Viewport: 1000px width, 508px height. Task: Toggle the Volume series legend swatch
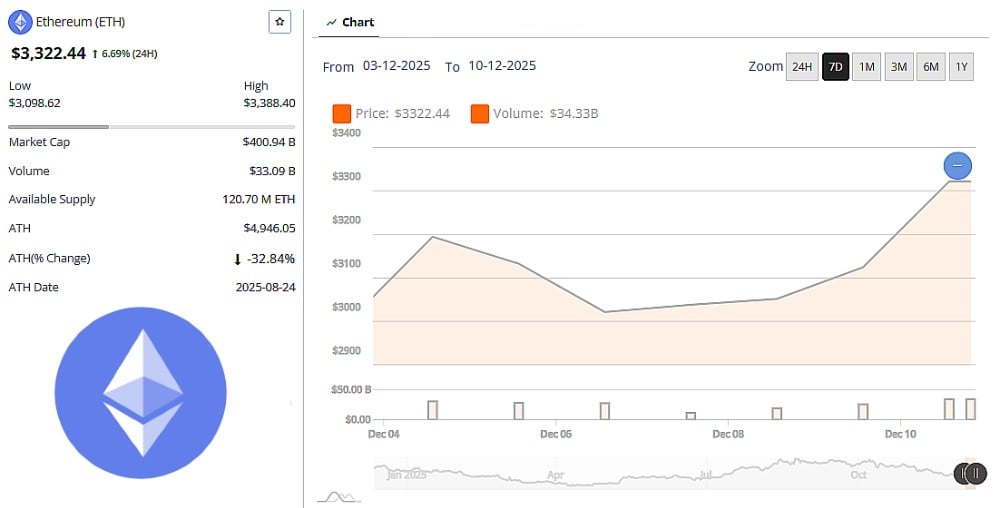pos(480,114)
